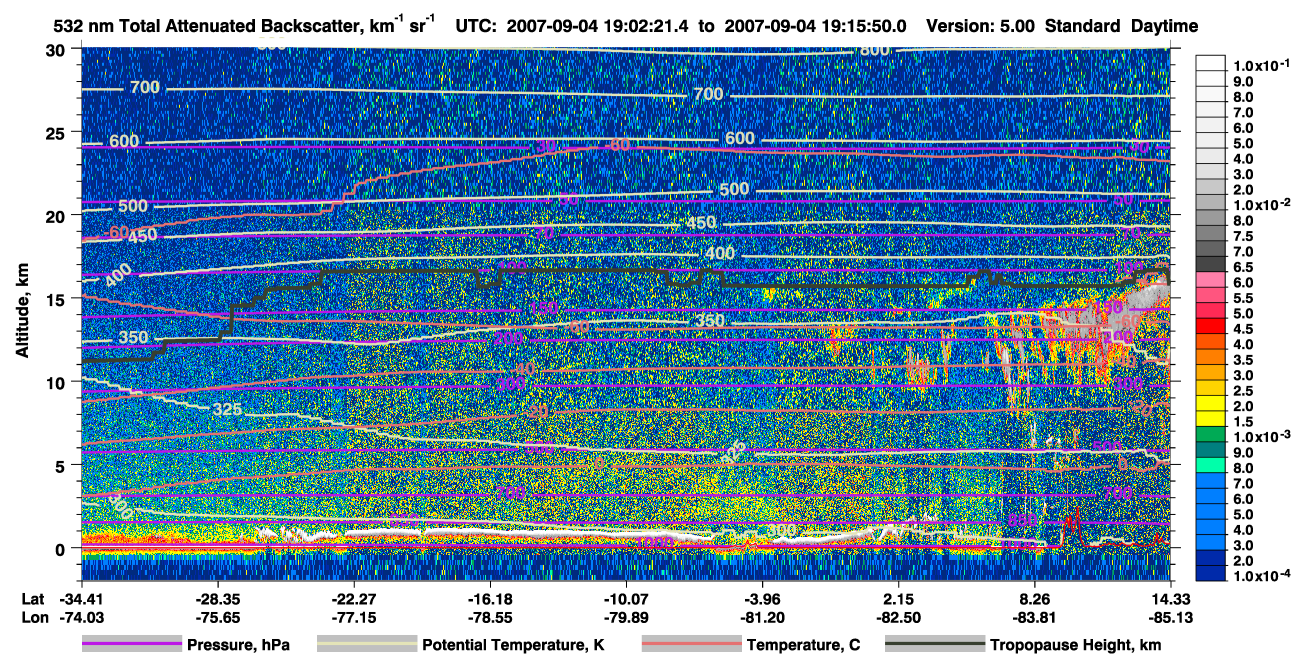Click the latitude value 2.15

point(899,598)
